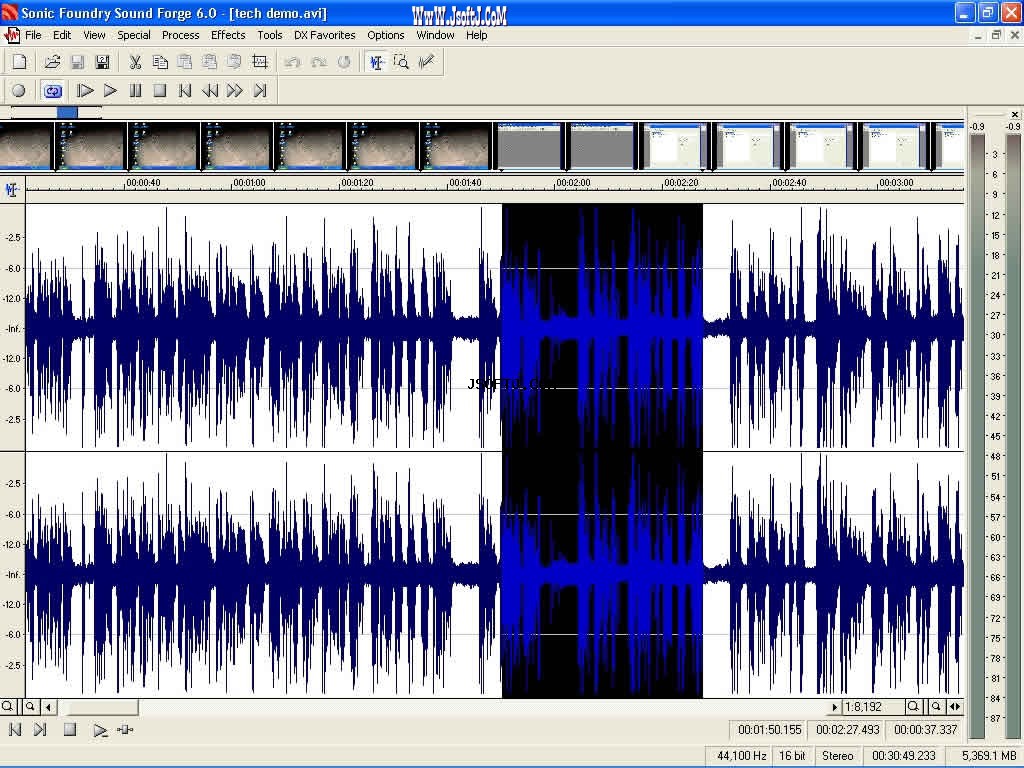This screenshot has width=1024, height=768.
Task: Open the Options menu
Action: 386,35
